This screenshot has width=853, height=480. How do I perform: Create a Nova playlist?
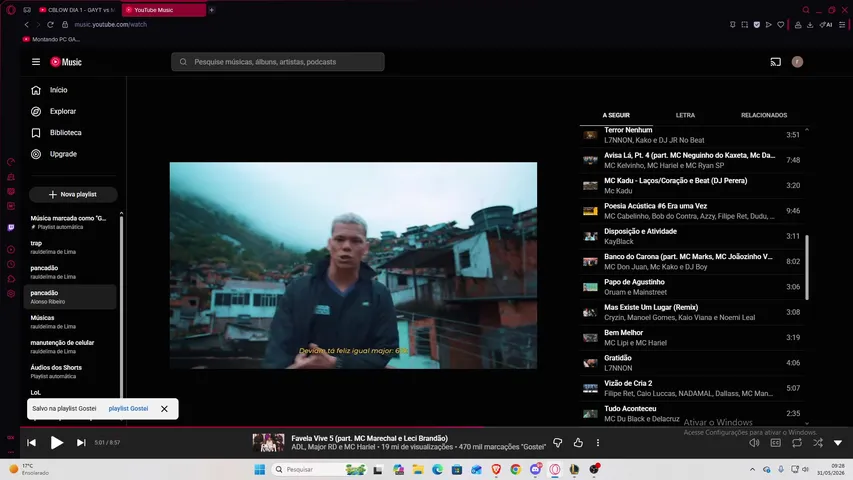[73, 194]
